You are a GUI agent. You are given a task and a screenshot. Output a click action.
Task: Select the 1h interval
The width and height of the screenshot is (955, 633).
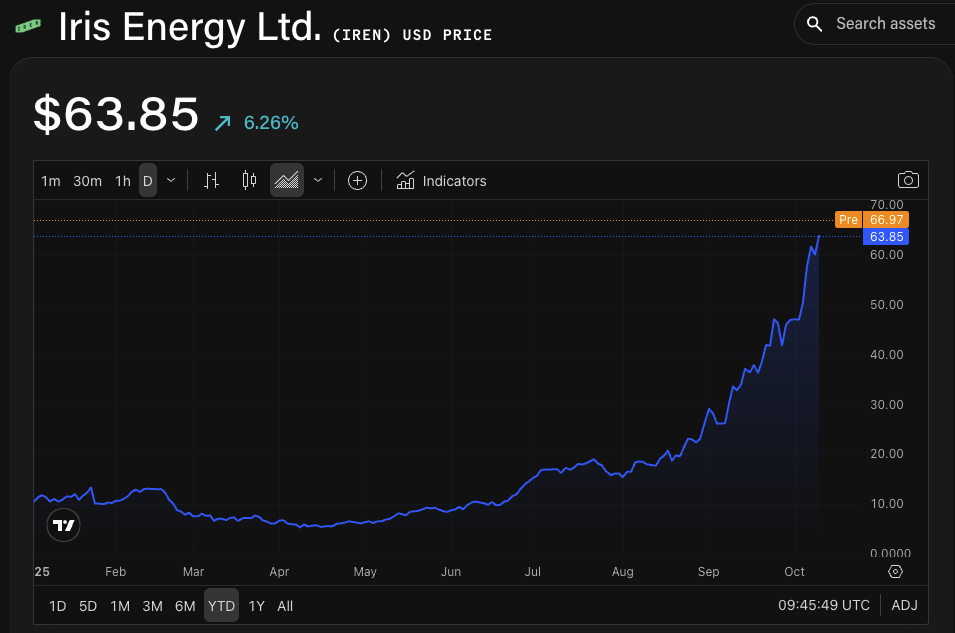[x=123, y=181]
